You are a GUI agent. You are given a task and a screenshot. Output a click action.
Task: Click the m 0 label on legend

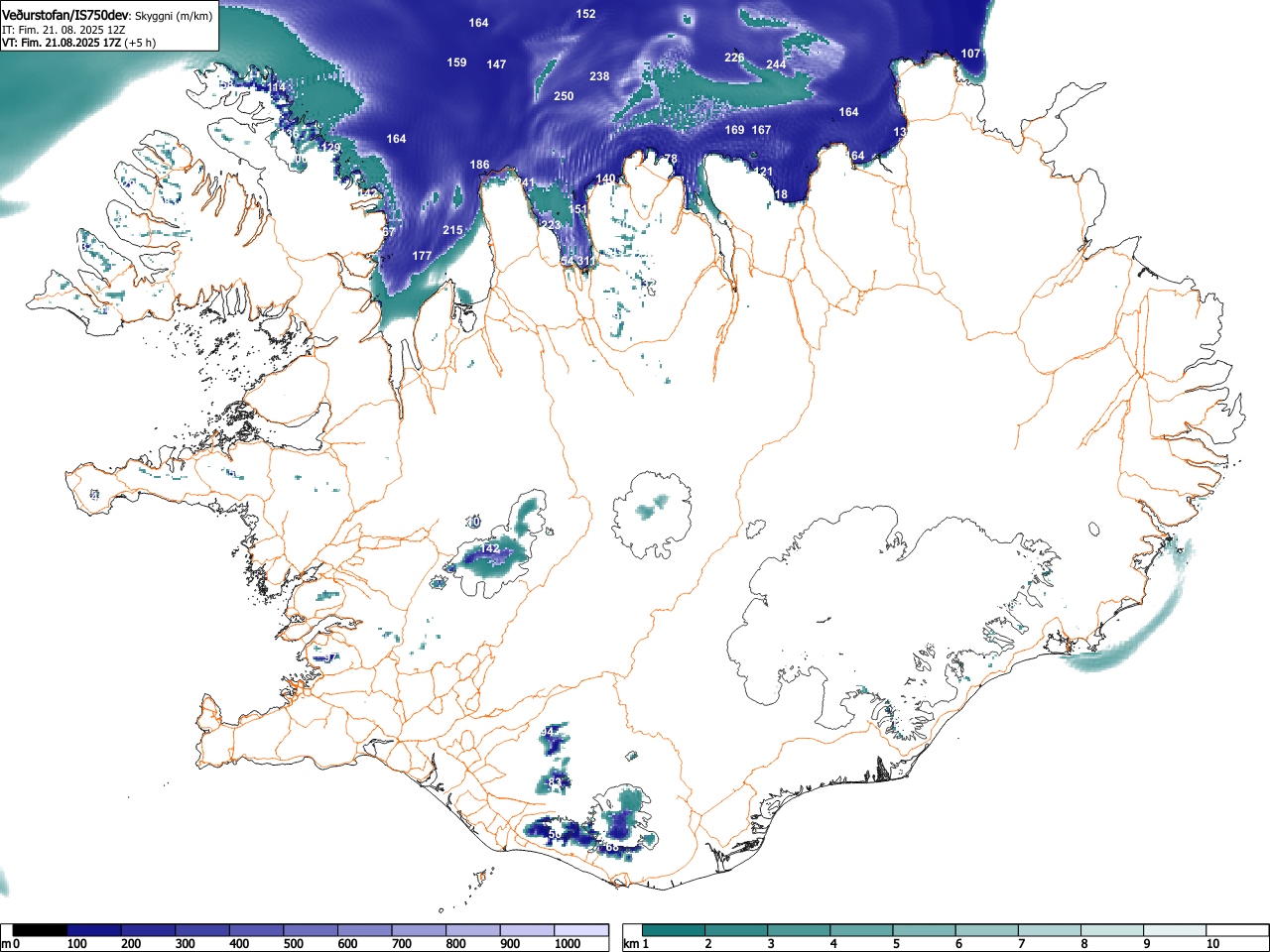click(10, 944)
